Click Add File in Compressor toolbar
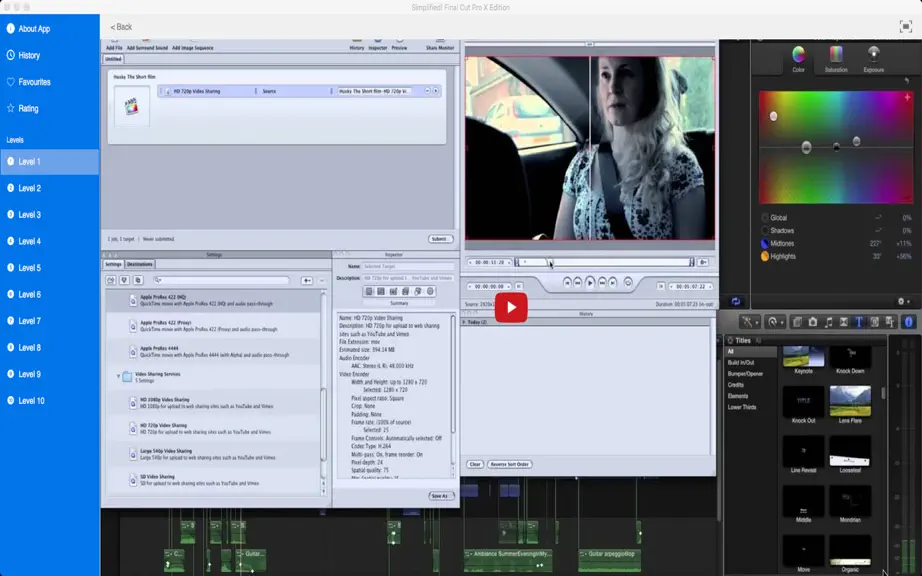The image size is (922, 576). click(x=114, y=45)
